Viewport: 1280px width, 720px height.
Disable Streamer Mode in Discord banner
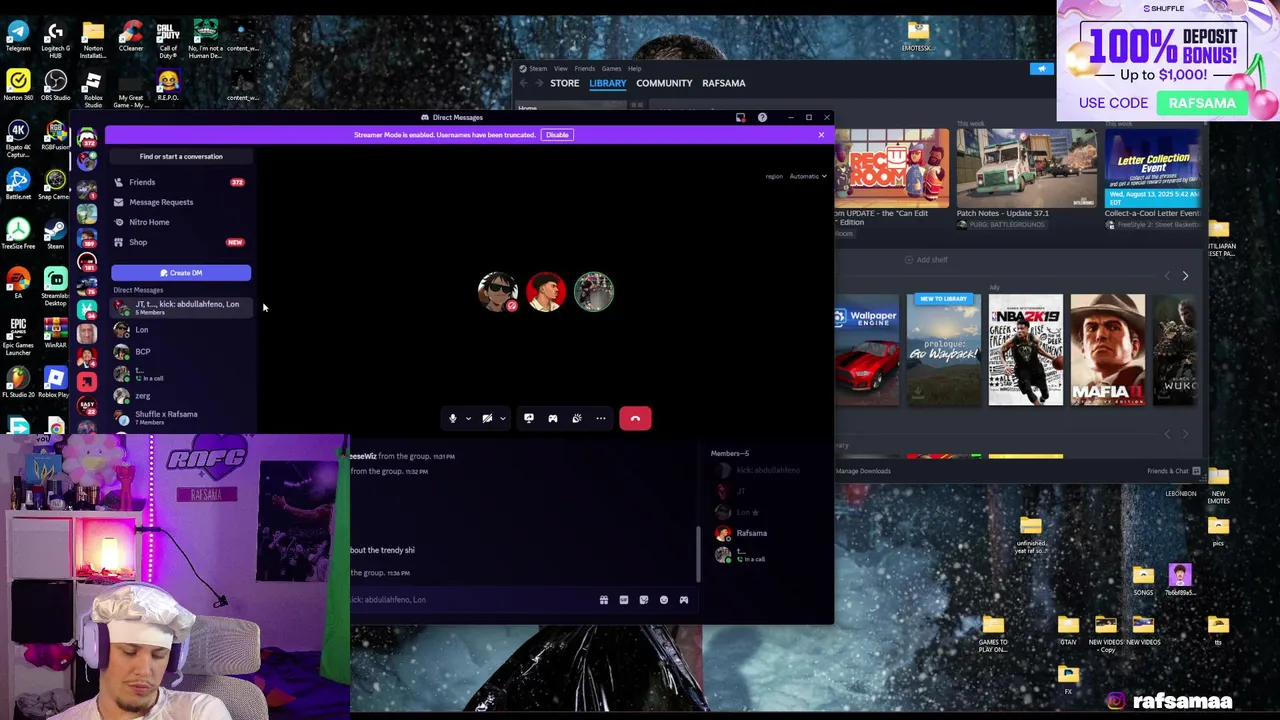[x=557, y=135]
